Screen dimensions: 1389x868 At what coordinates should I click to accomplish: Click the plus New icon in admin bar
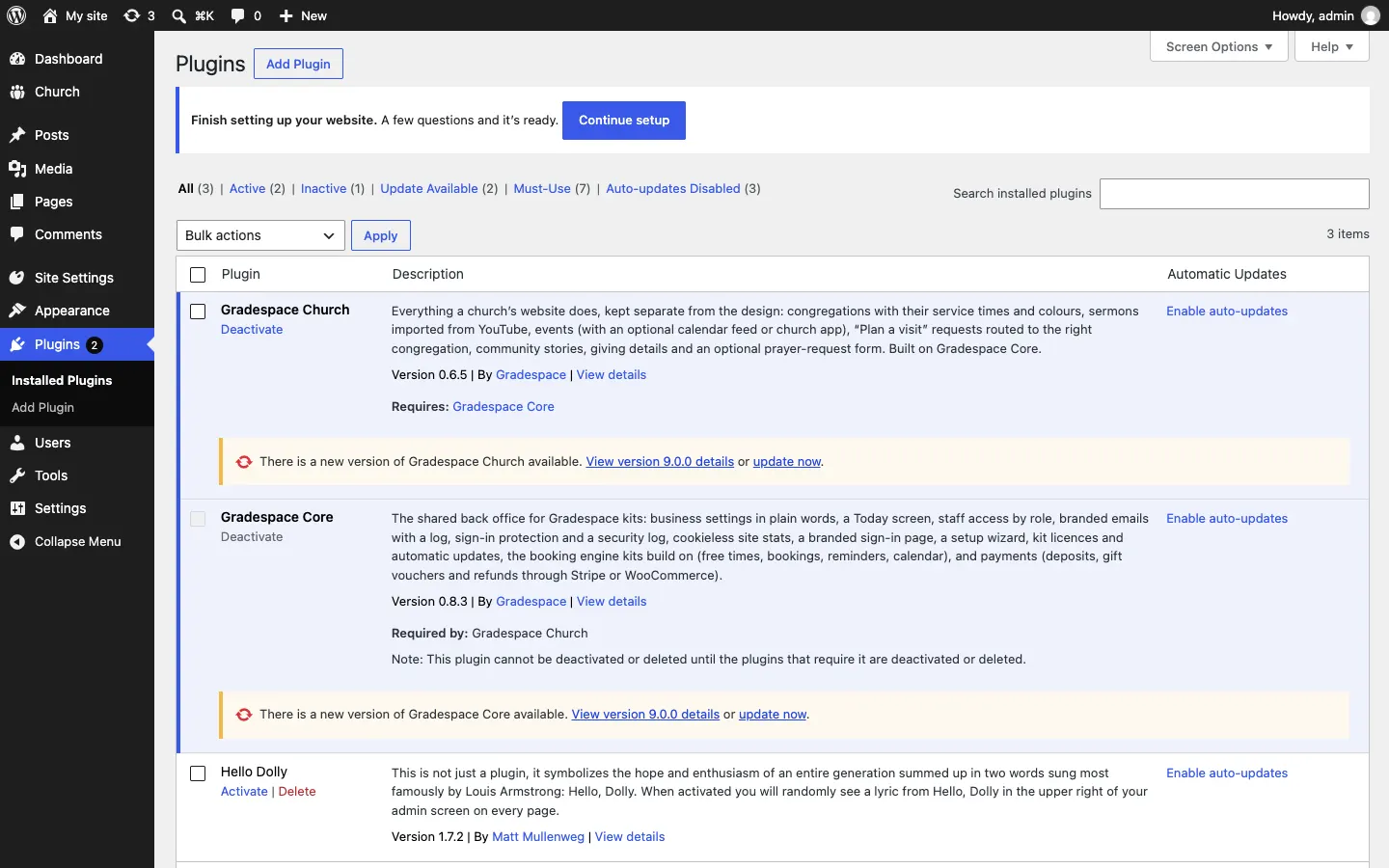click(x=286, y=15)
